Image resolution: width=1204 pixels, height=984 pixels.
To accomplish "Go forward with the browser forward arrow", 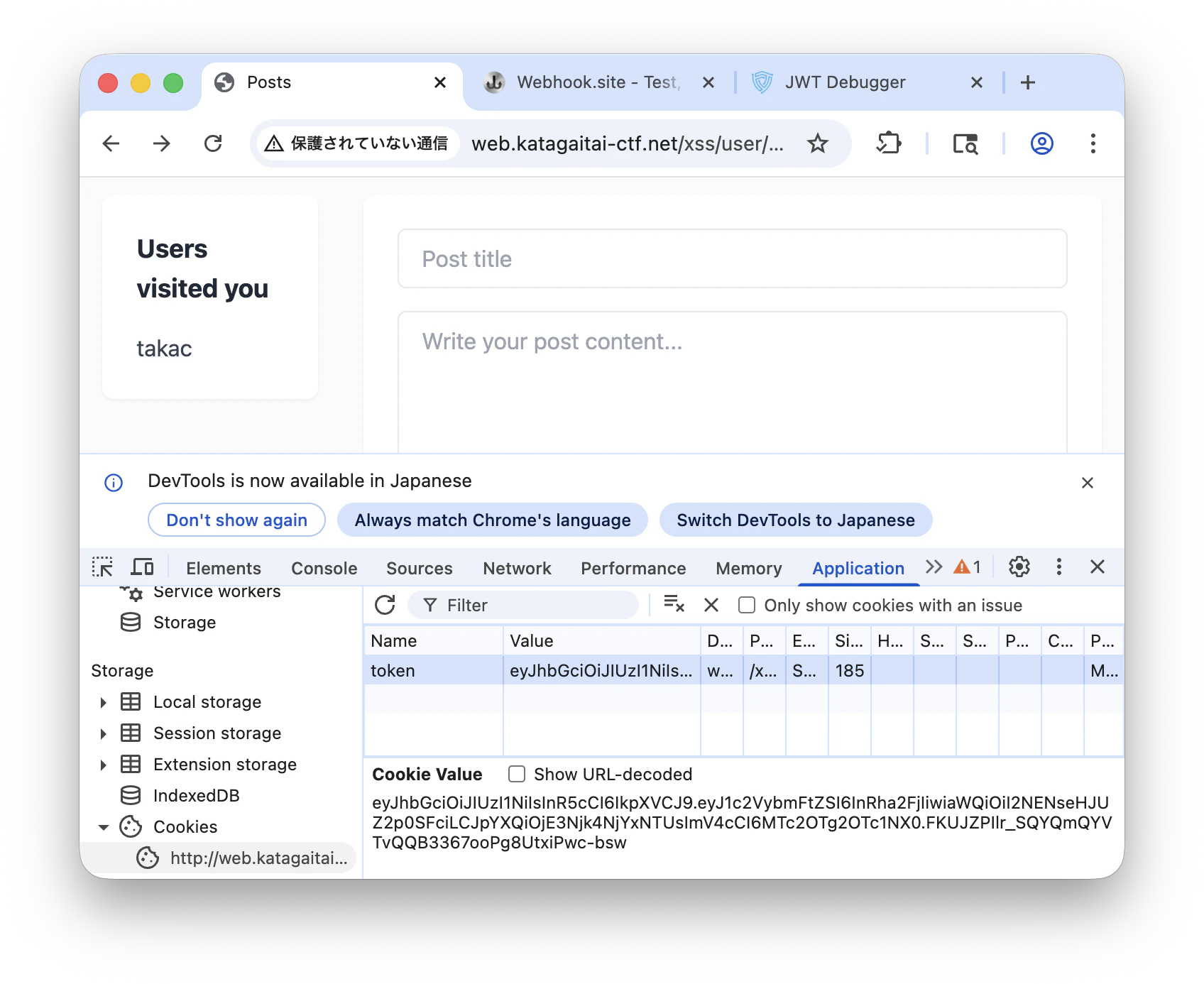I will coord(162,143).
